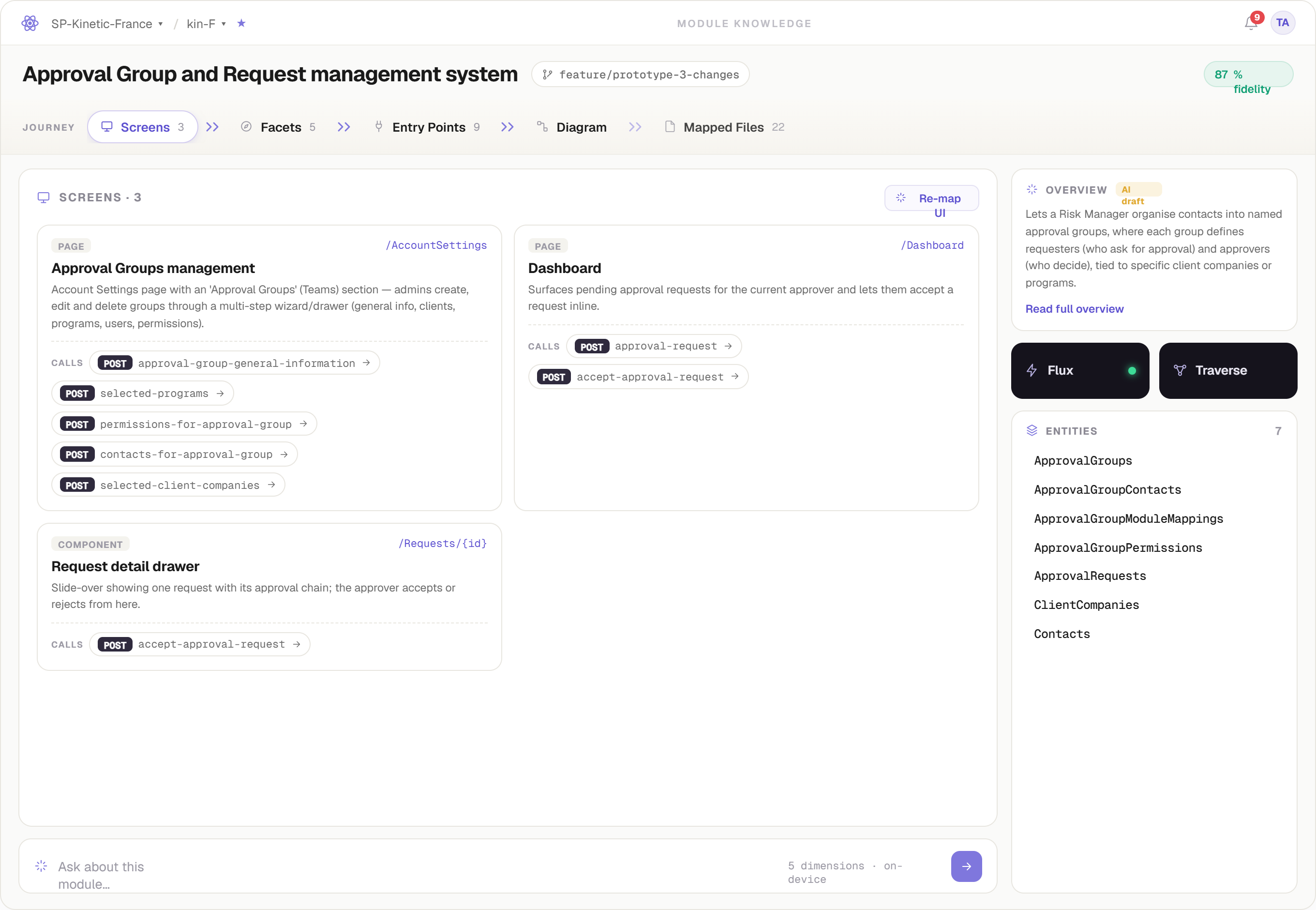This screenshot has width=1316, height=910.
Task: Click the Dashboard card title
Action: [564, 268]
